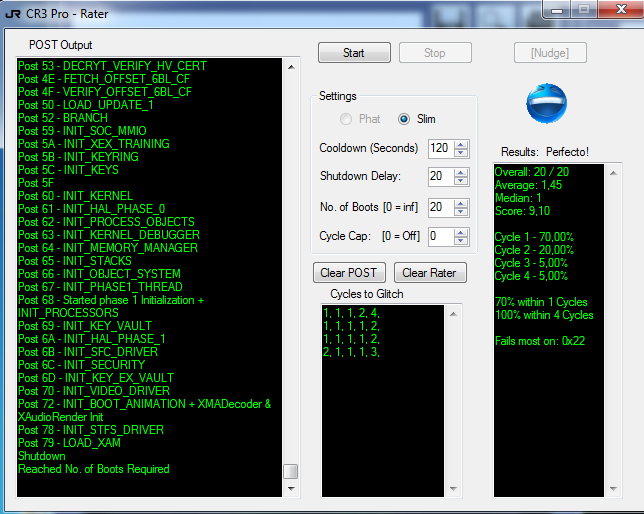Click the Shutdown Delay value field

coord(439,177)
